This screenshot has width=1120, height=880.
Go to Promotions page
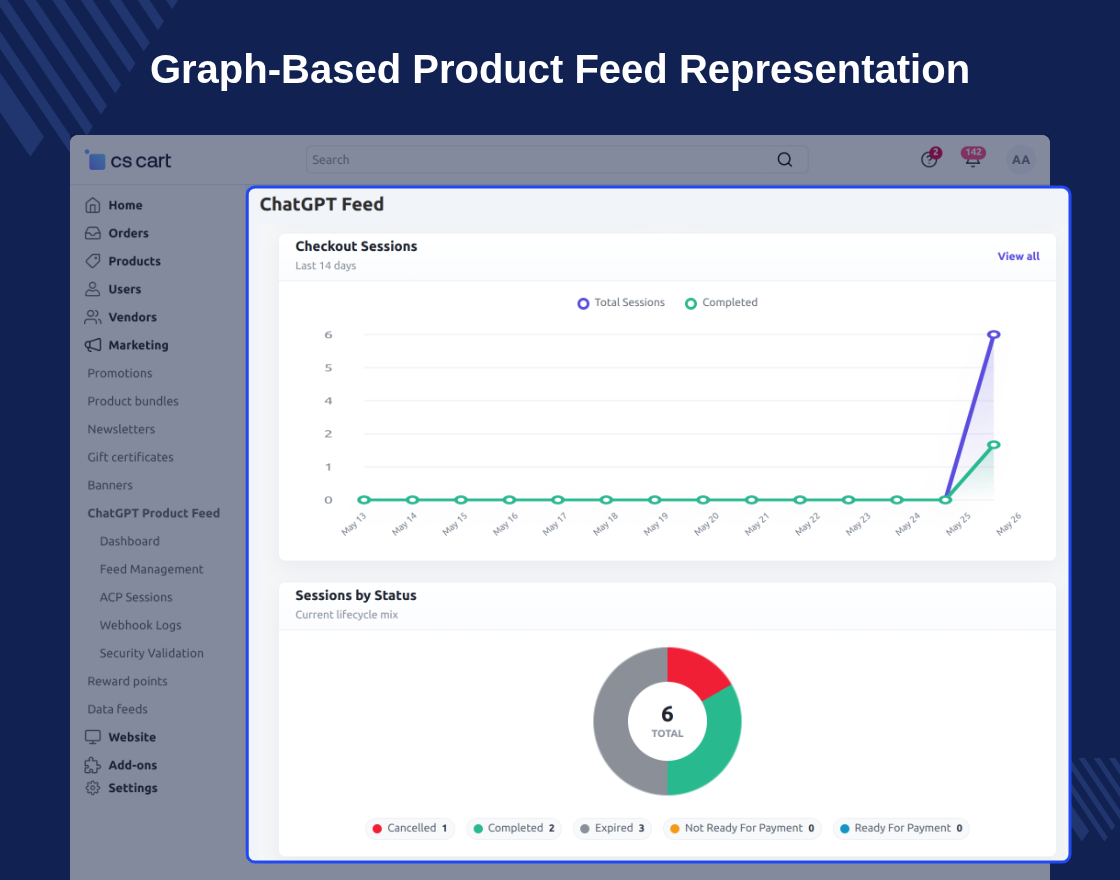pyautogui.click(x=120, y=373)
